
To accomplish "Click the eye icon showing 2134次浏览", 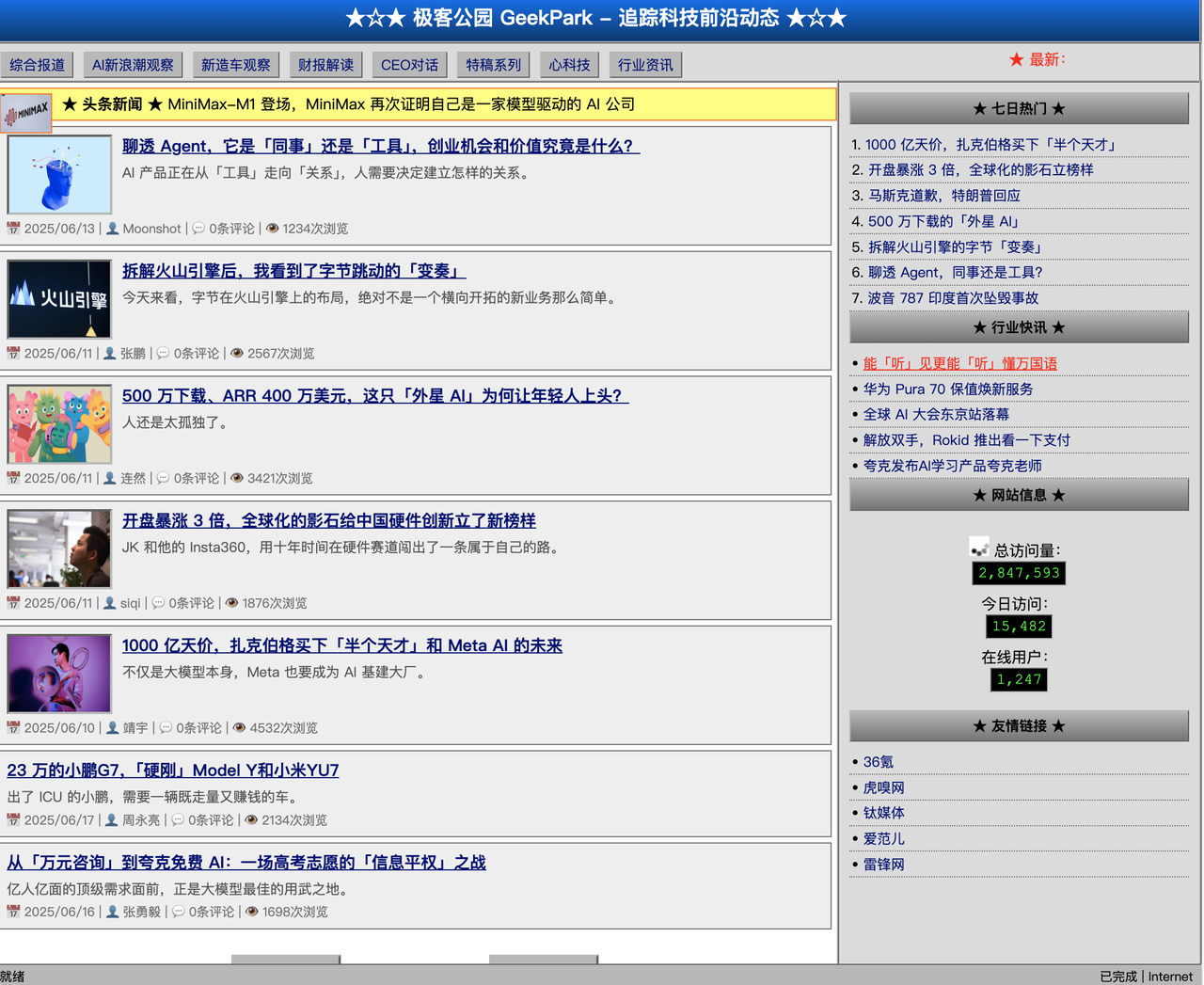I will tap(249, 819).
